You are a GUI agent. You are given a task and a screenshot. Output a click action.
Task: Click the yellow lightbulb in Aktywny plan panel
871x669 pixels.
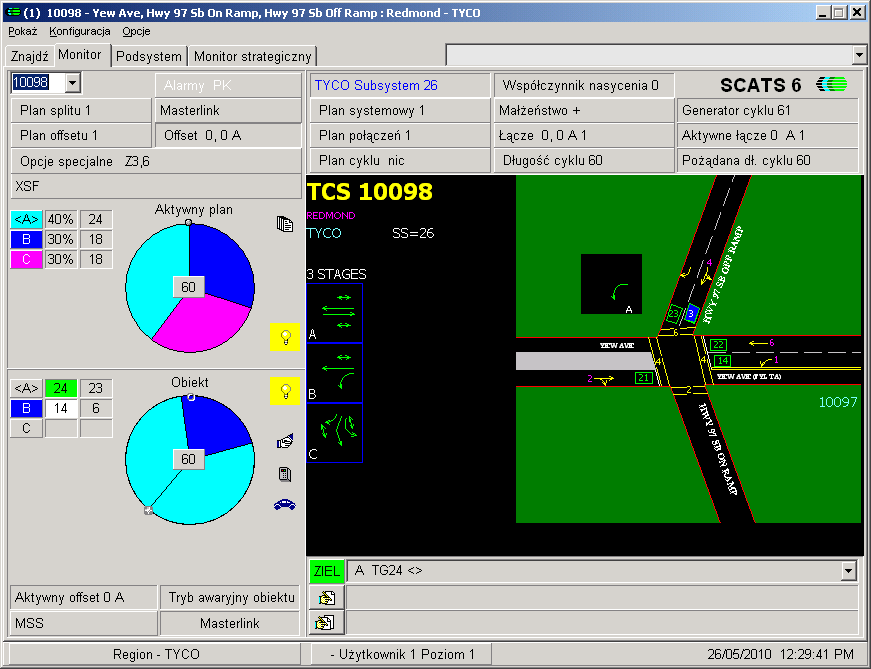click(x=285, y=338)
